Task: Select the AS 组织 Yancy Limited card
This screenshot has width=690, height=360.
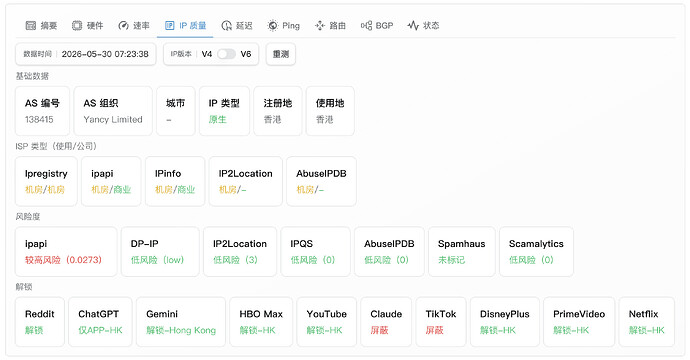Action: (113, 111)
